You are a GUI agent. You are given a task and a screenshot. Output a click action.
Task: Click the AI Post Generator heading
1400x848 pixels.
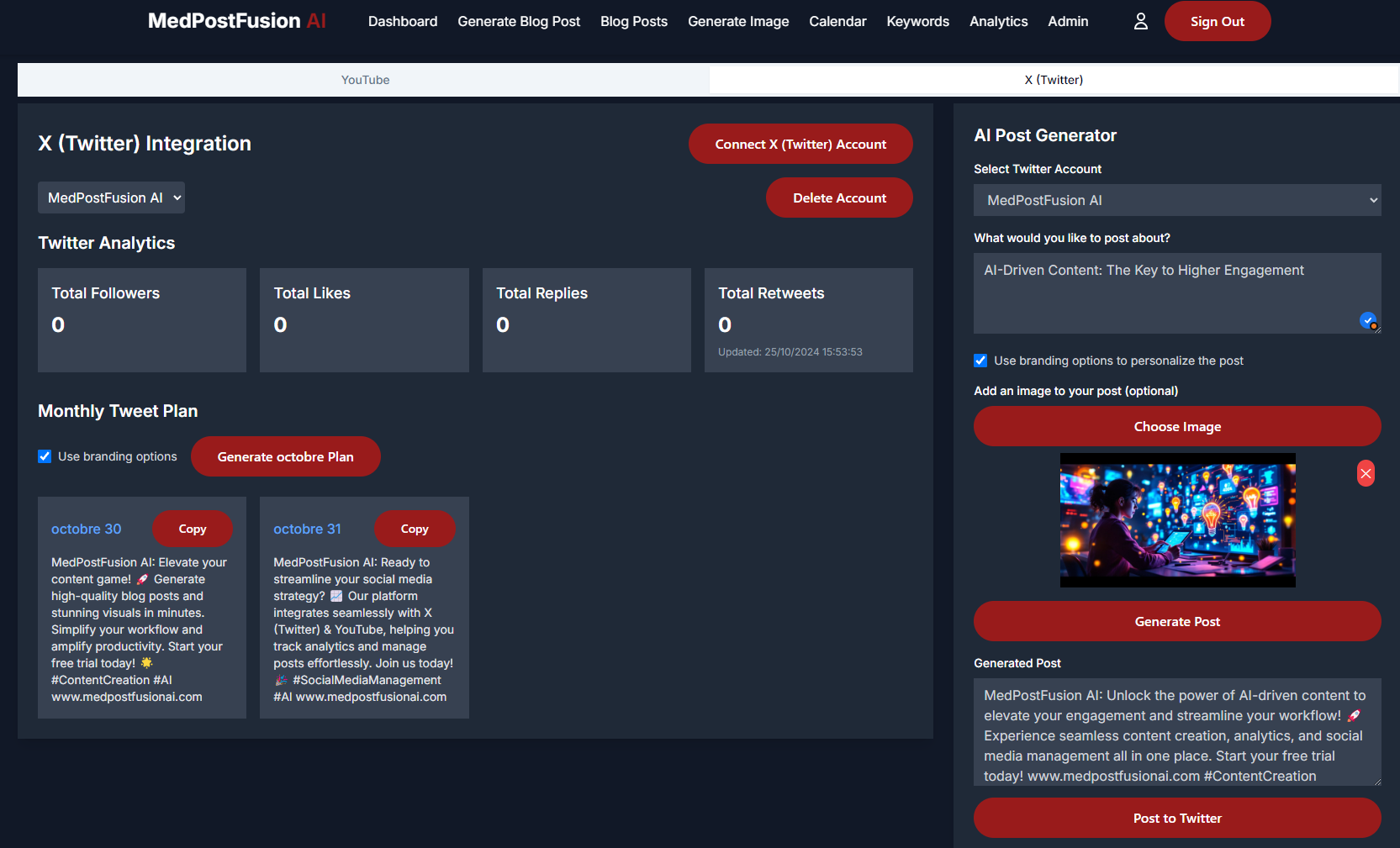point(1045,135)
